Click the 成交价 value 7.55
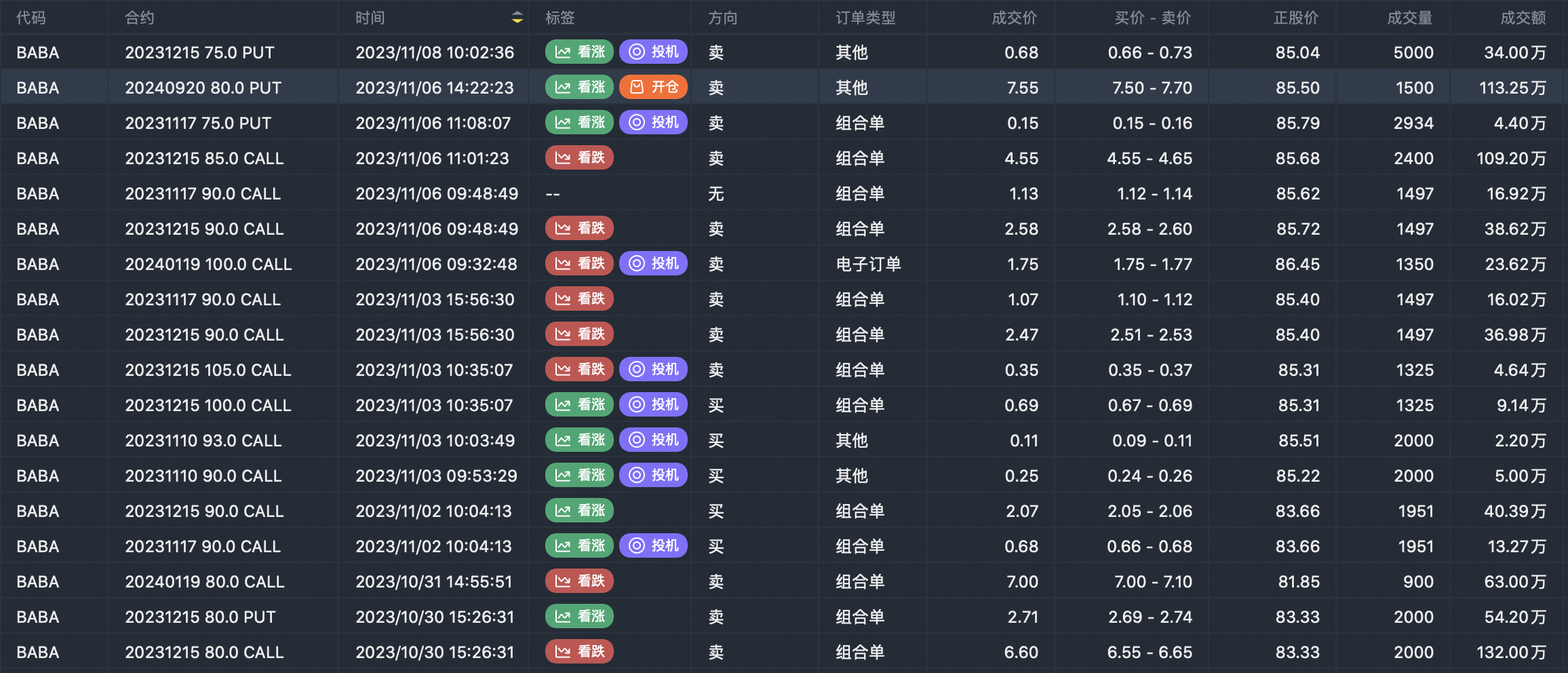 (x=1023, y=88)
